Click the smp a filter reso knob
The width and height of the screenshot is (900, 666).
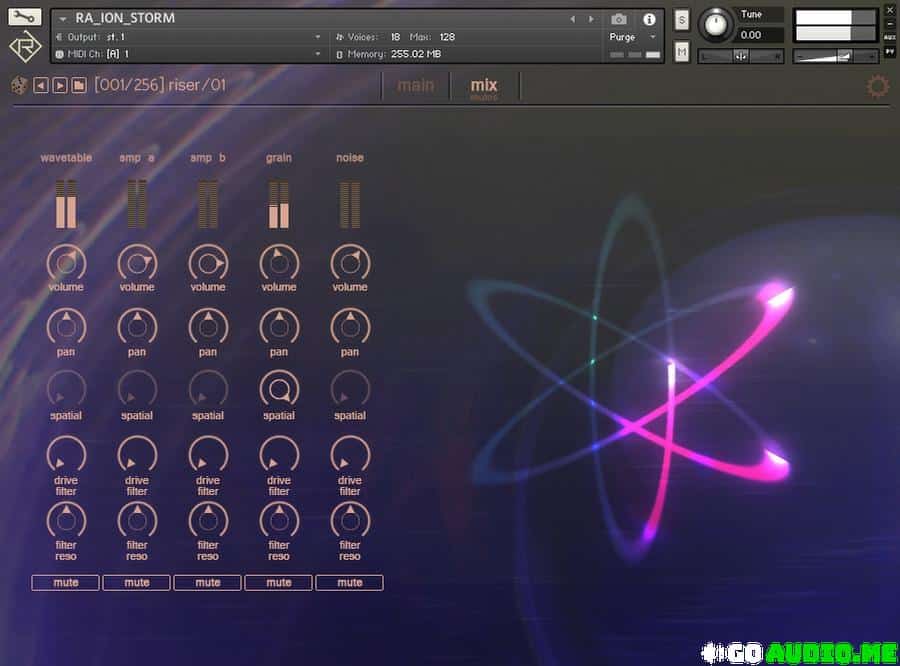[x=137, y=521]
